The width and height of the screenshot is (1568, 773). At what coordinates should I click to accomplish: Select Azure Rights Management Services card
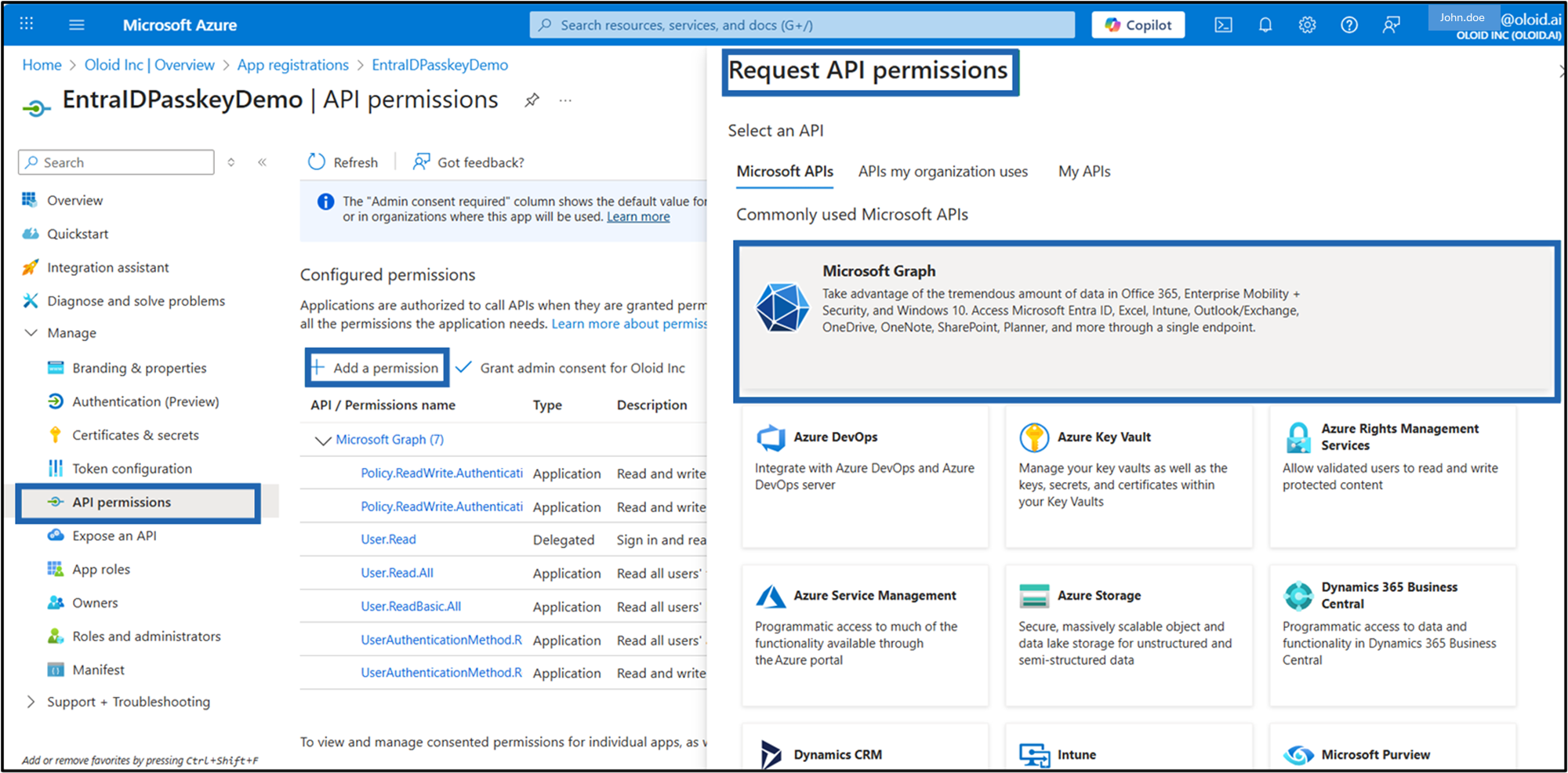(x=1392, y=476)
